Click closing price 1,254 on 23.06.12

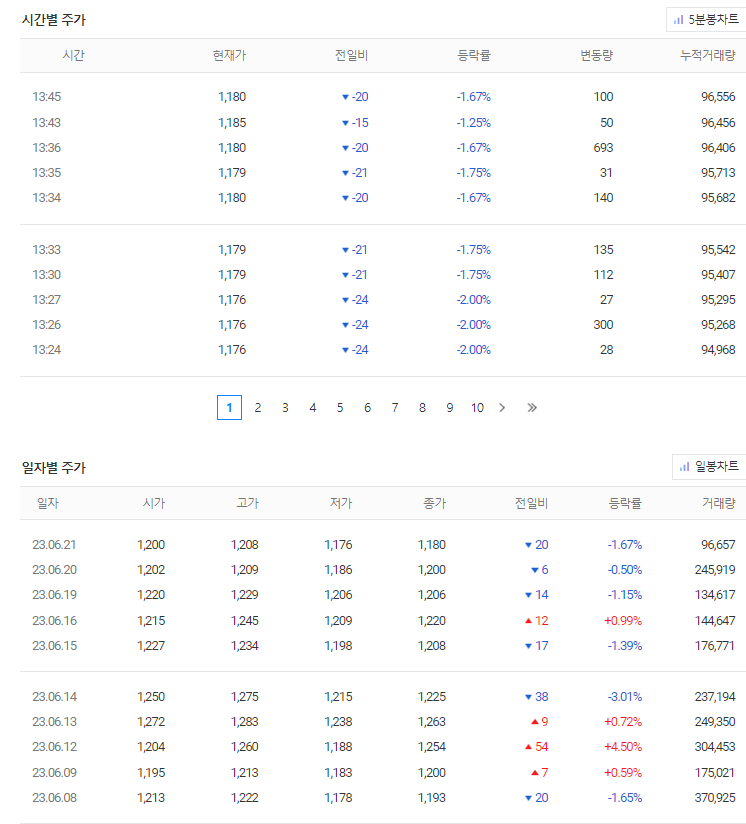pos(432,747)
